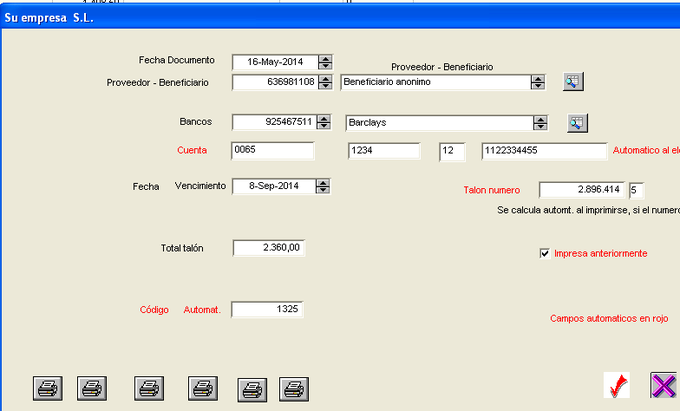Focus the Vencimiento date field 8-Sep-2014

coord(274,186)
